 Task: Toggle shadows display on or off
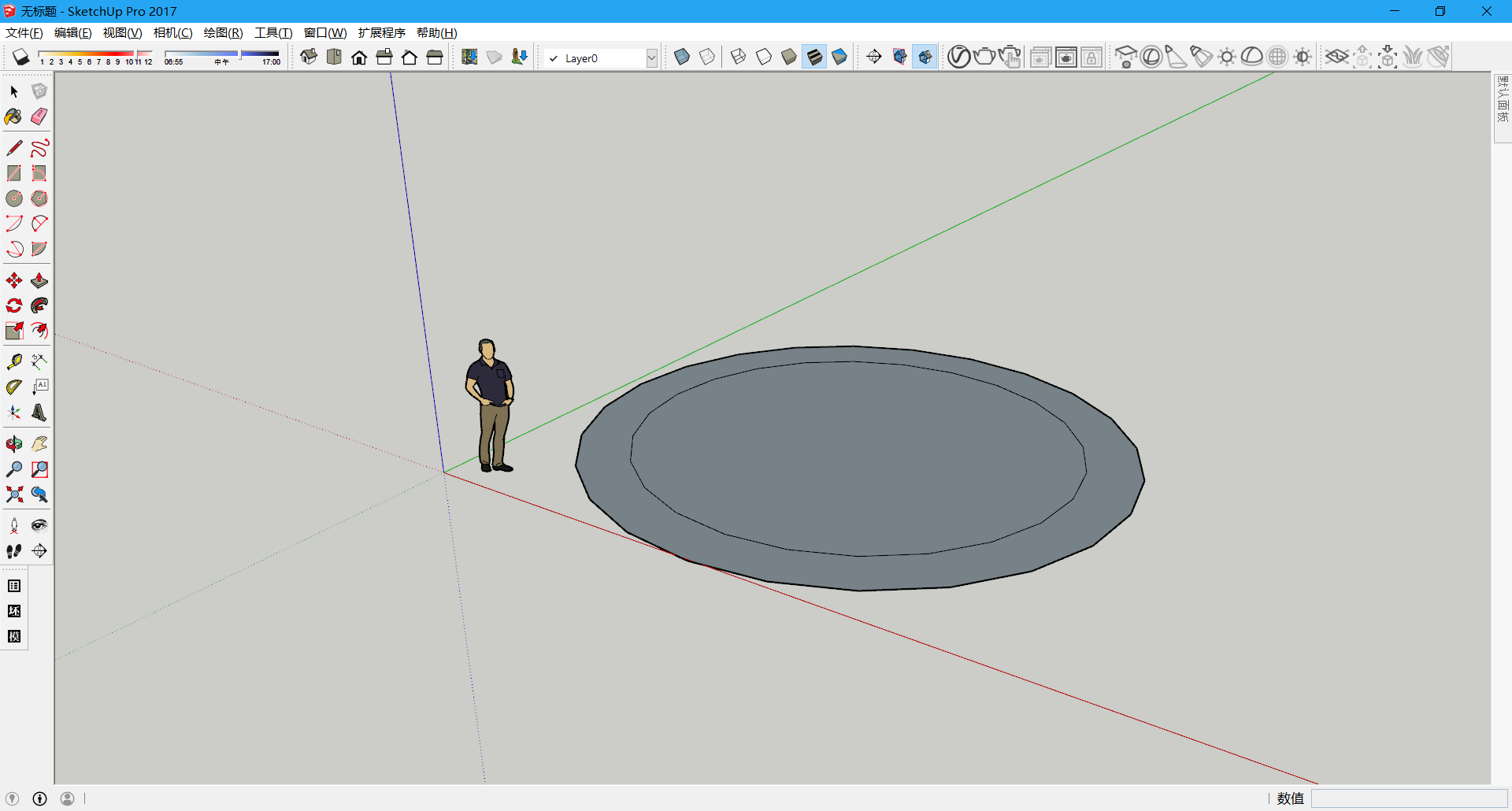pos(21,57)
